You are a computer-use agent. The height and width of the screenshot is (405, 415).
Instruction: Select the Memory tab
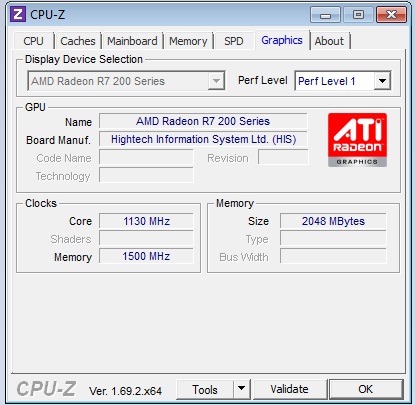point(188,41)
